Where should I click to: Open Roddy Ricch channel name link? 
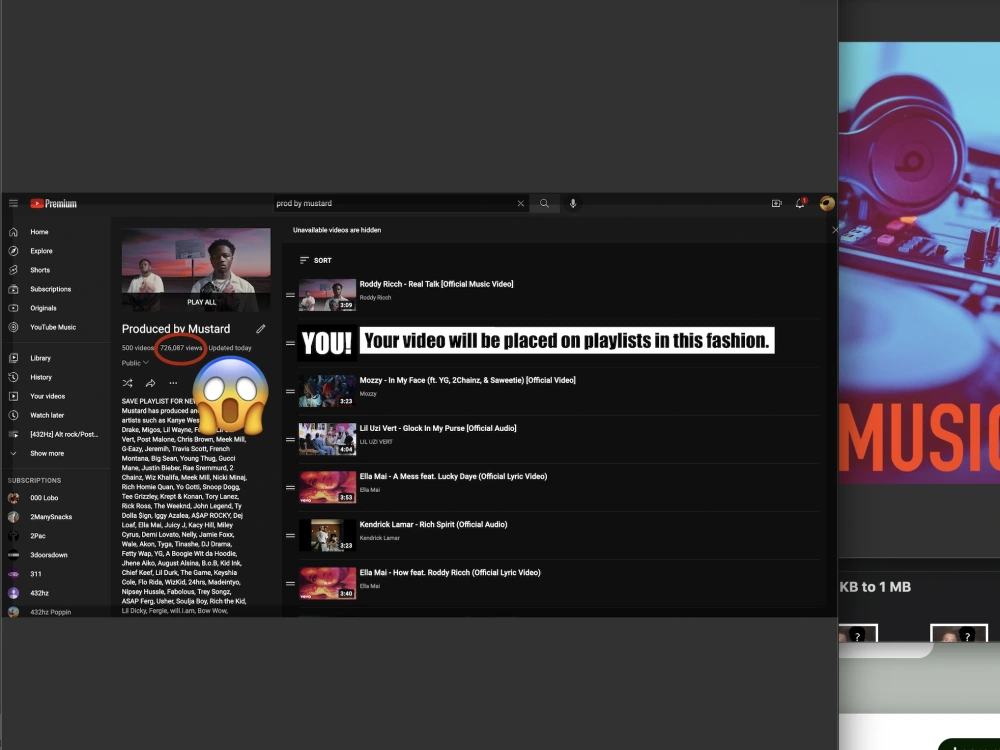375,298
